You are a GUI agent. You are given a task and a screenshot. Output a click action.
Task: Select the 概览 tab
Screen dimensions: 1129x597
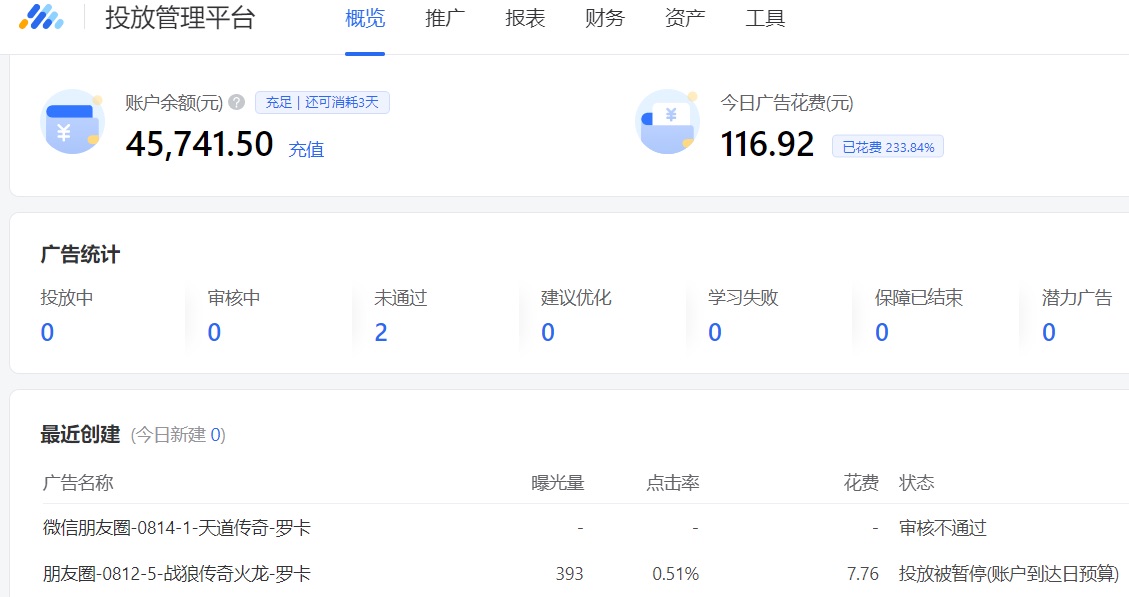364,18
